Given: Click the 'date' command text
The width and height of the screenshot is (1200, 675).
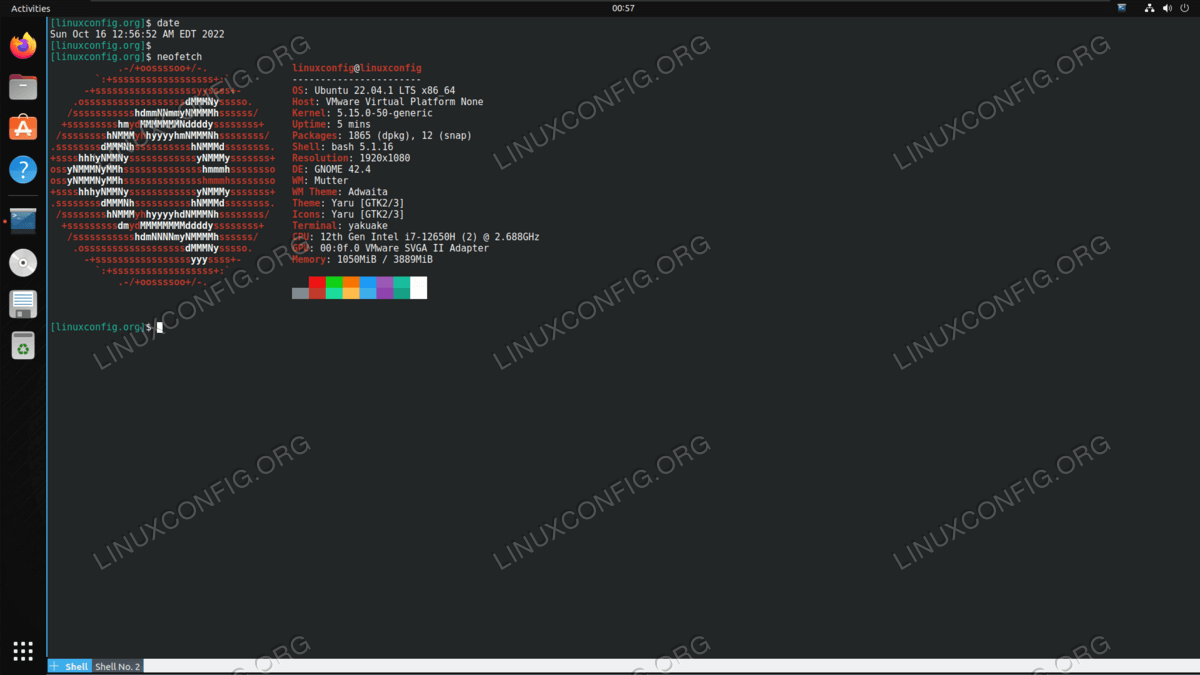Looking at the screenshot, I should (x=168, y=23).
